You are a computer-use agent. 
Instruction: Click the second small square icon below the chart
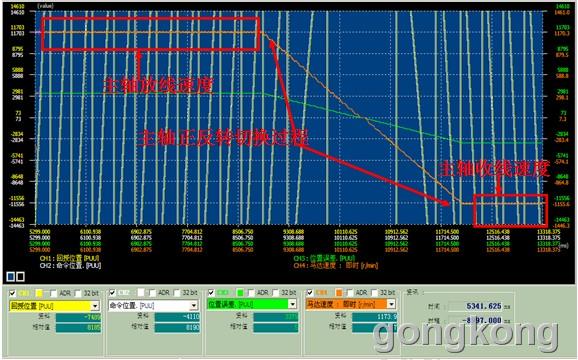21,276
